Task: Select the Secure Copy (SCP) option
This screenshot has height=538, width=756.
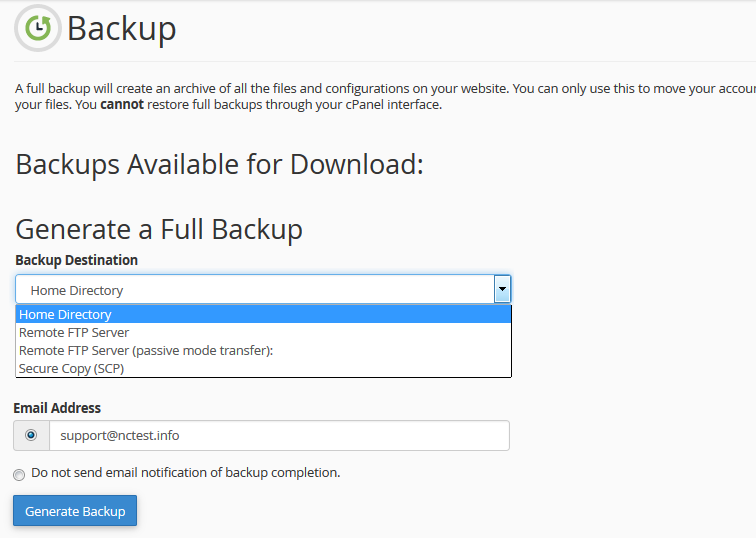Action: [72, 368]
